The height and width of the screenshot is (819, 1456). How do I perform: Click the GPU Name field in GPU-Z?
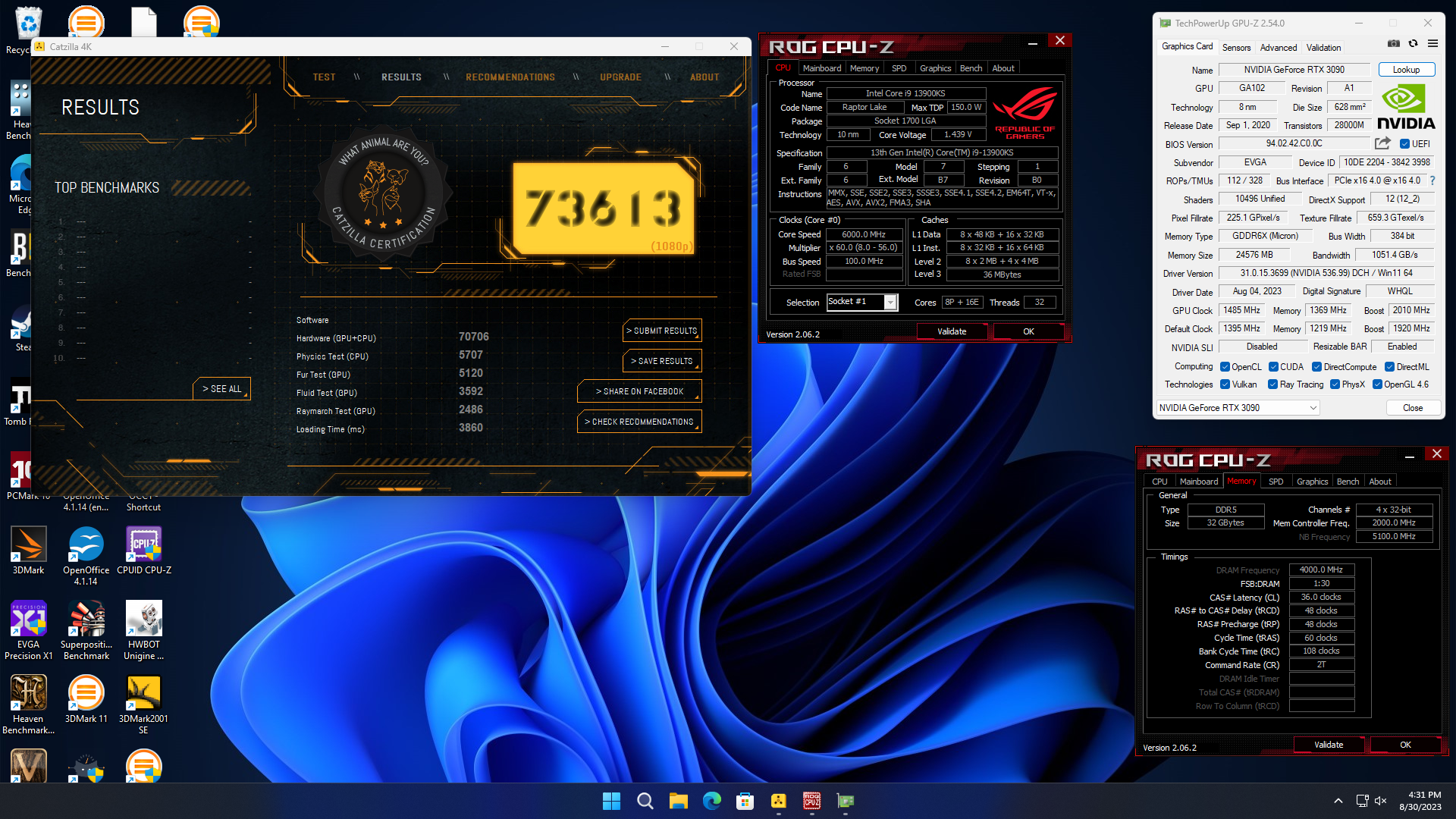point(1294,70)
